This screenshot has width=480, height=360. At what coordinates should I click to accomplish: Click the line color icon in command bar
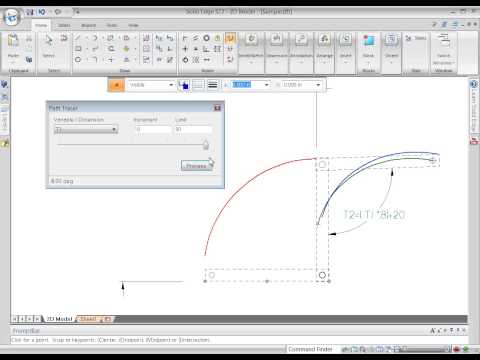pyautogui.click(x=183, y=85)
